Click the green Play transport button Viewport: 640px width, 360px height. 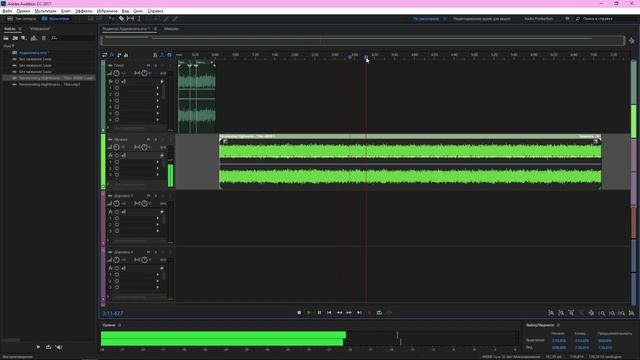point(309,313)
